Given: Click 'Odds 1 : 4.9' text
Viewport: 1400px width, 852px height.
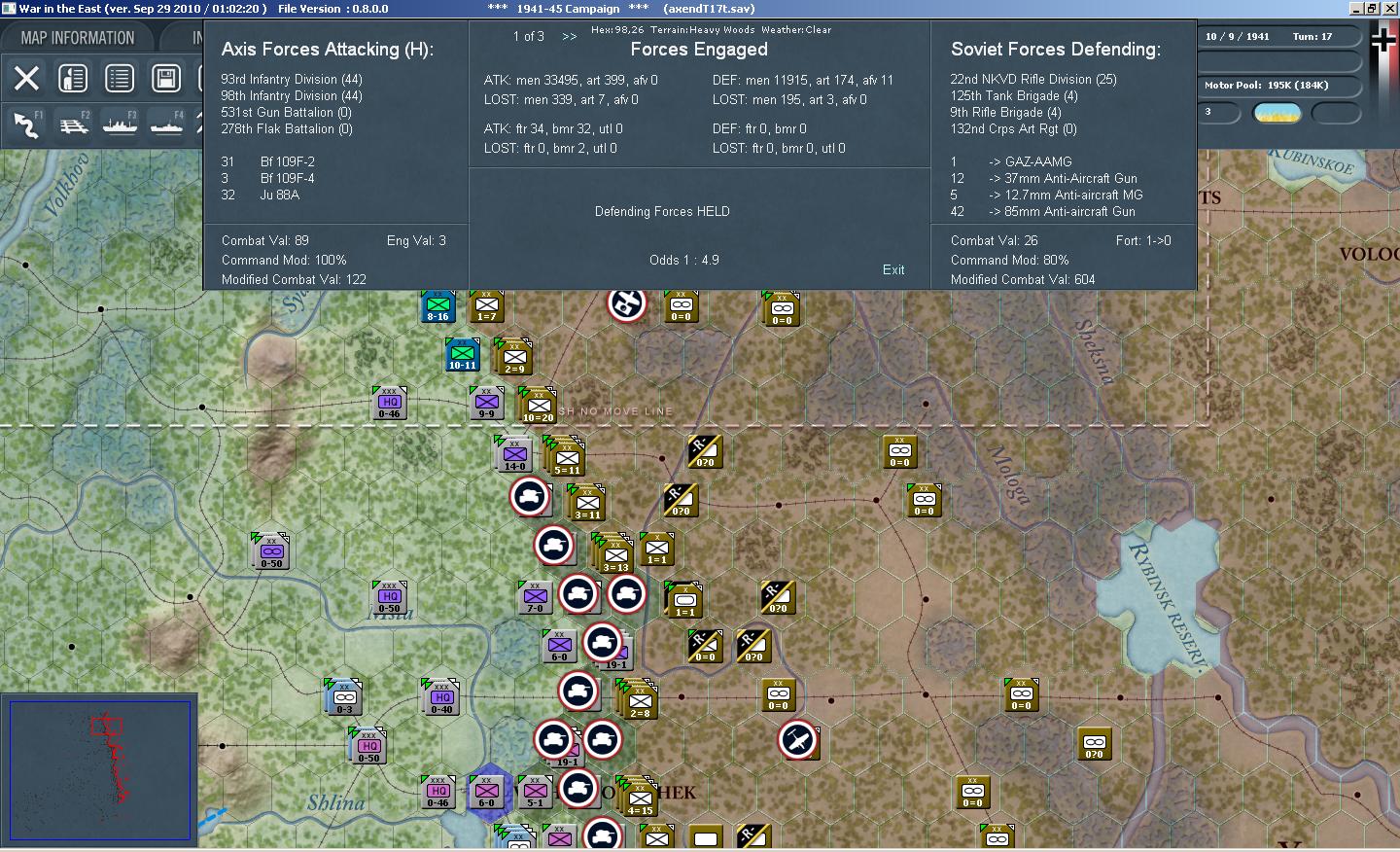Looking at the screenshot, I should coord(684,261).
